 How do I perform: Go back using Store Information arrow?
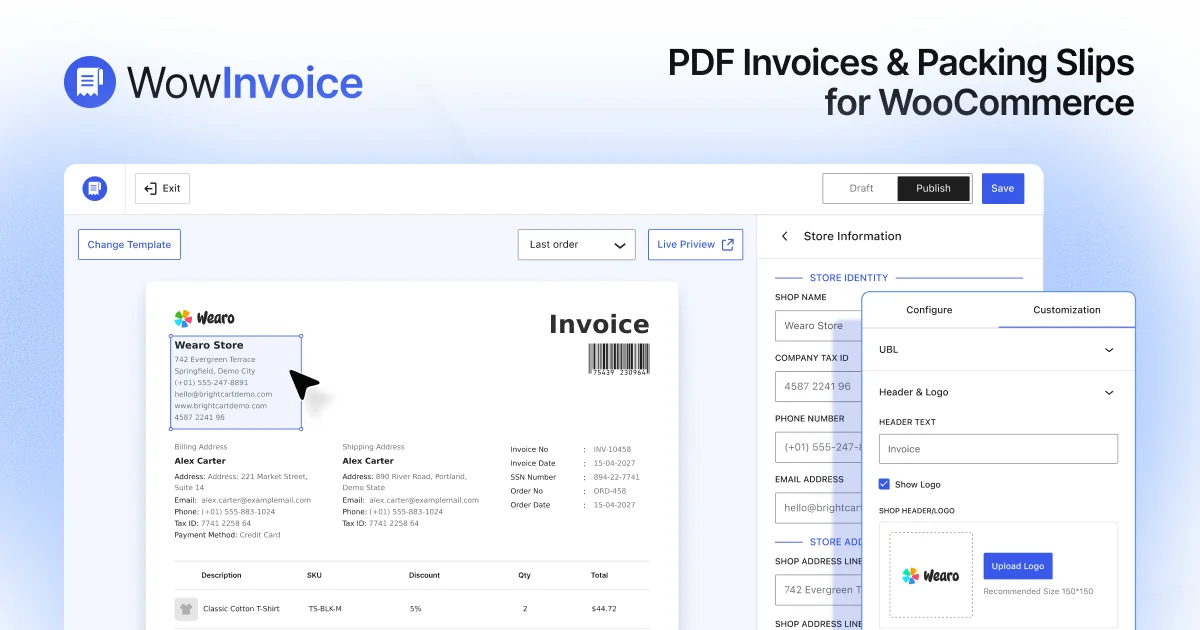(785, 236)
